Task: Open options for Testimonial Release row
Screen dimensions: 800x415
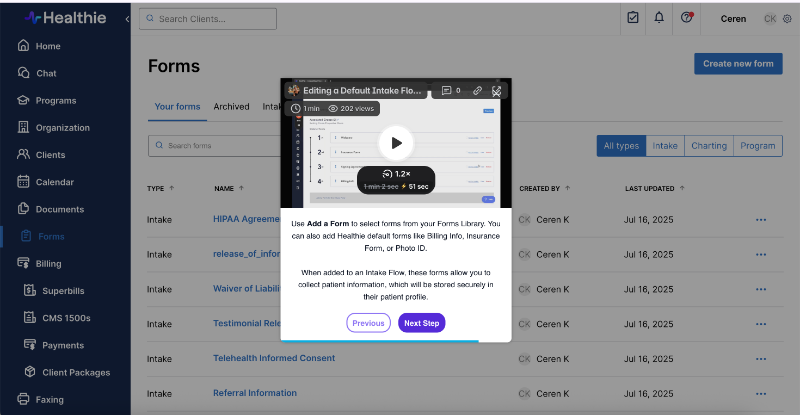Action: [761, 324]
